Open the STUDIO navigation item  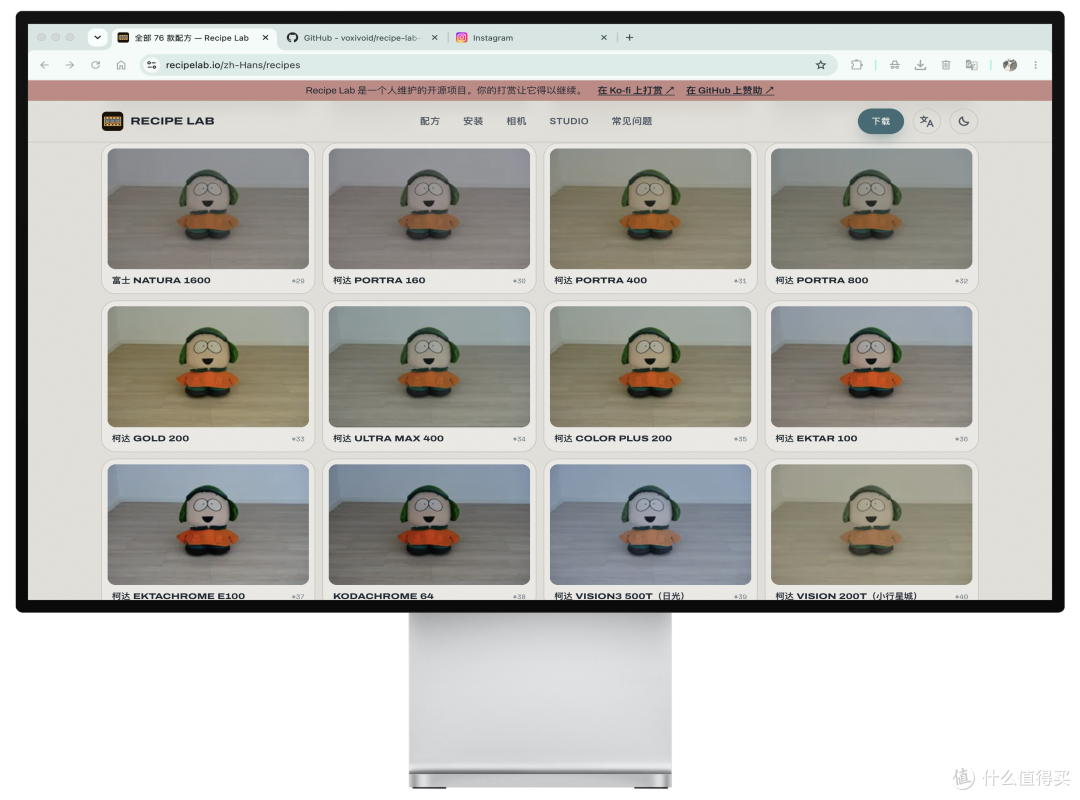click(569, 121)
